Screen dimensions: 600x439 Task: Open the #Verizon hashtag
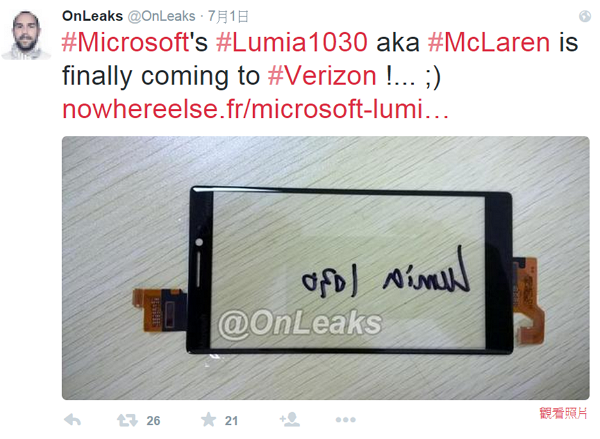(x=322, y=75)
